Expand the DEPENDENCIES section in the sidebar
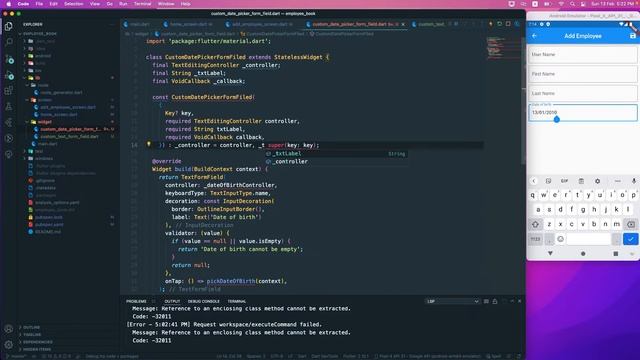This screenshot has height=360, width=640. coord(37,342)
